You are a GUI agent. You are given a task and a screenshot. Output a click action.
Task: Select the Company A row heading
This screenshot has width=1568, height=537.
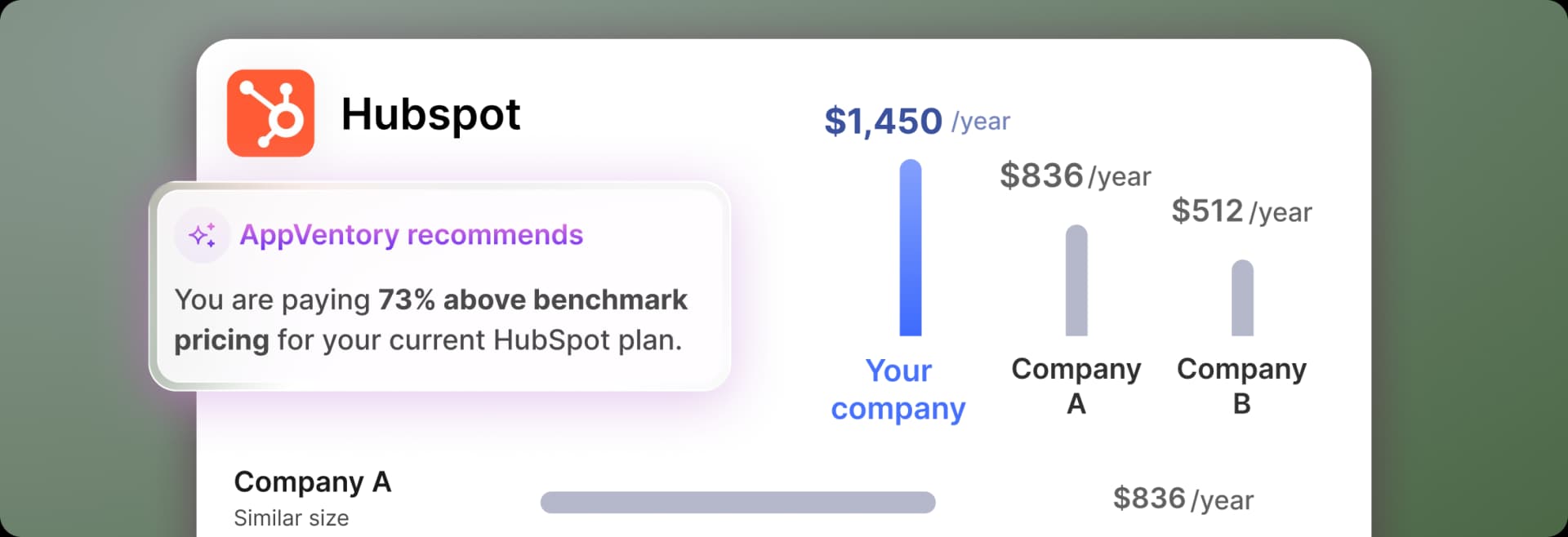[313, 482]
